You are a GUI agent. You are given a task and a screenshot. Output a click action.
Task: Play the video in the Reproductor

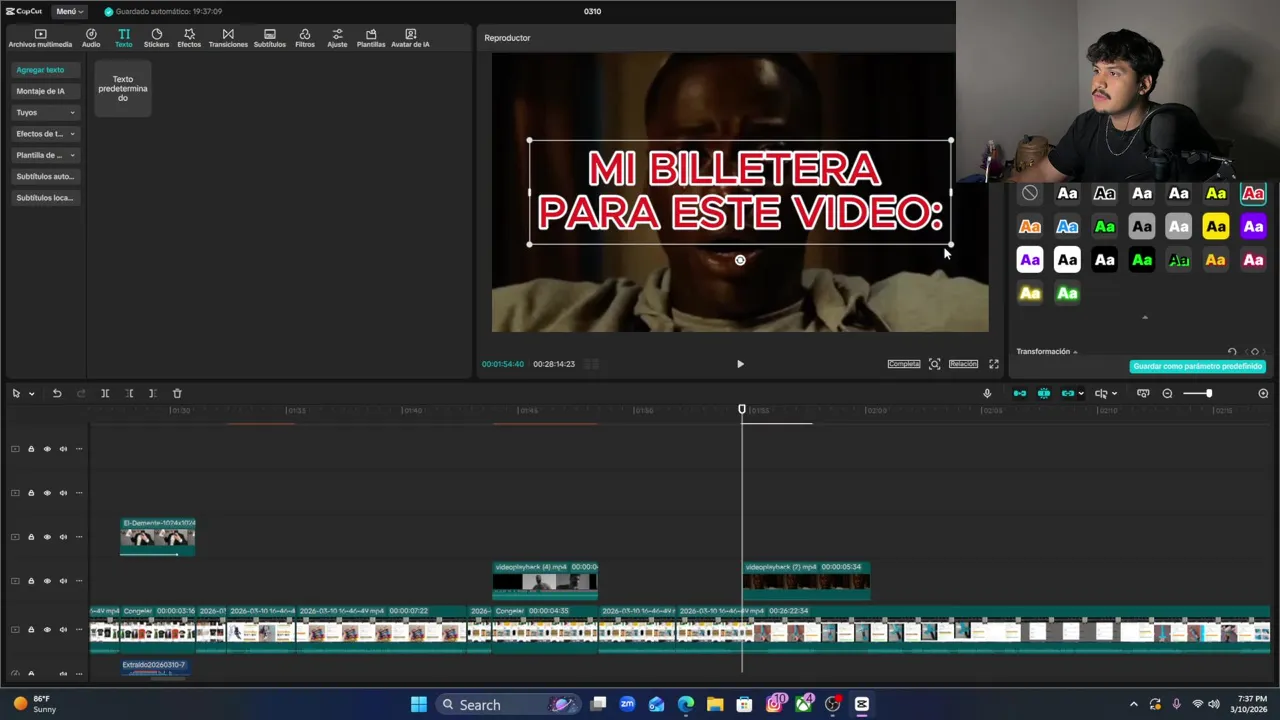click(740, 364)
